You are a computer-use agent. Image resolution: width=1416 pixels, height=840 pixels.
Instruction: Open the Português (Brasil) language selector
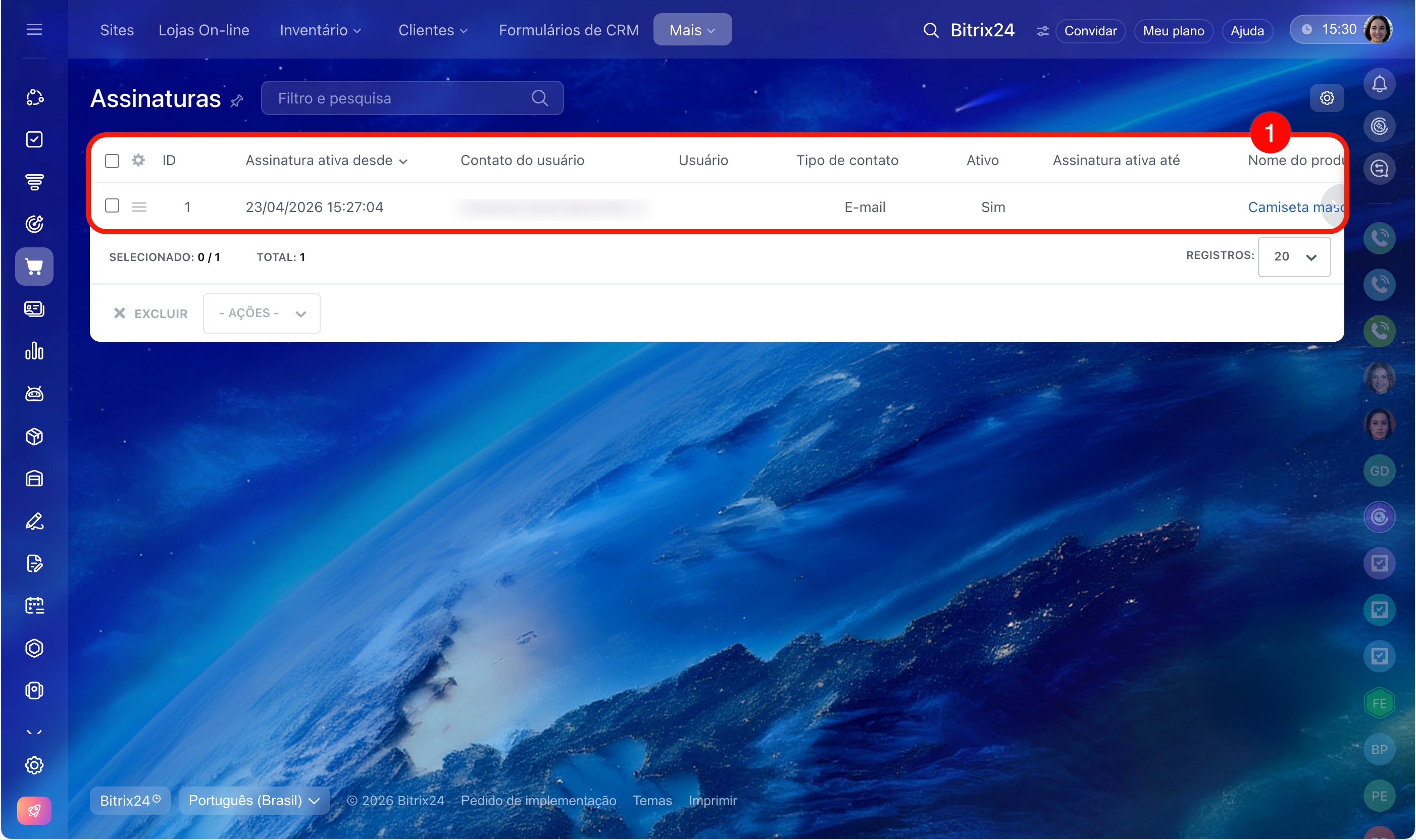[254, 801]
